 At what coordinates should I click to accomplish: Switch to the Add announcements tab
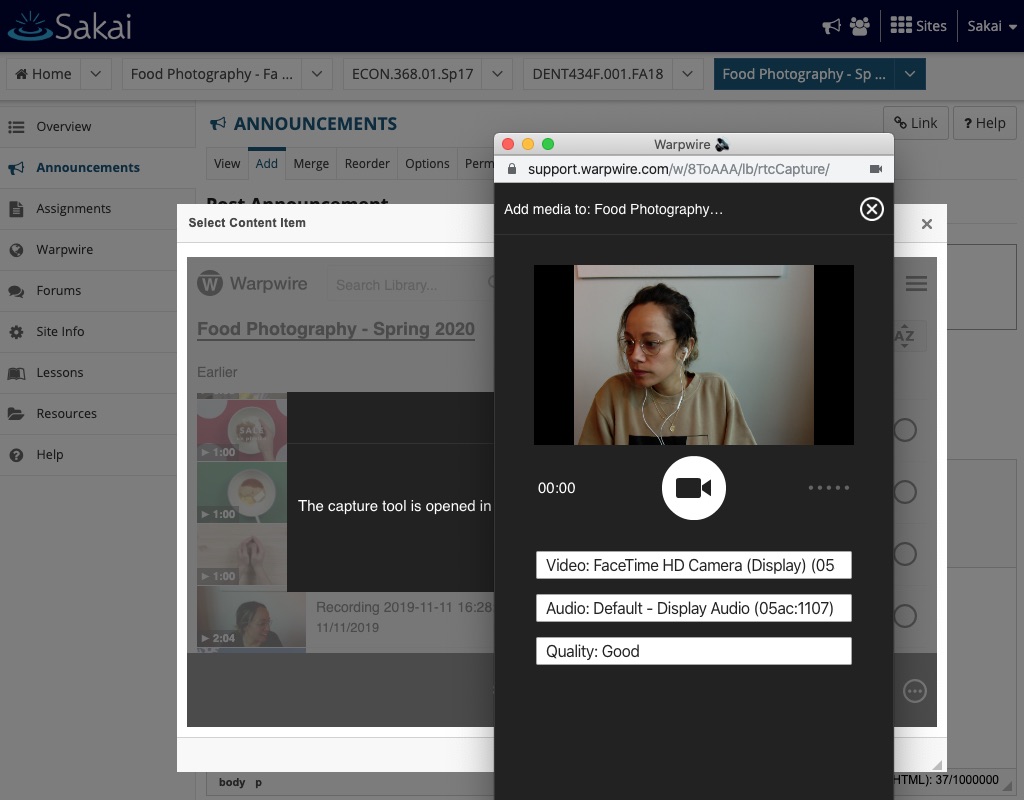[x=266, y=163]
